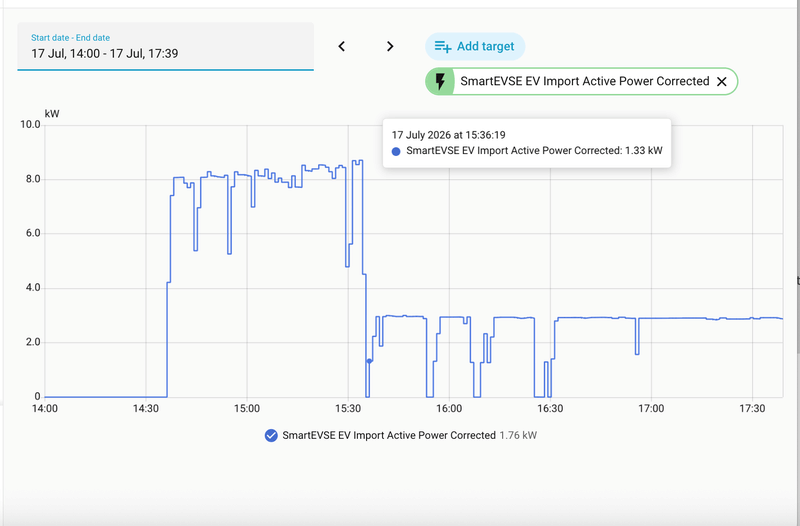Toggle the series via the legend label text
800x526 pixels.
[x=389, y=435]
